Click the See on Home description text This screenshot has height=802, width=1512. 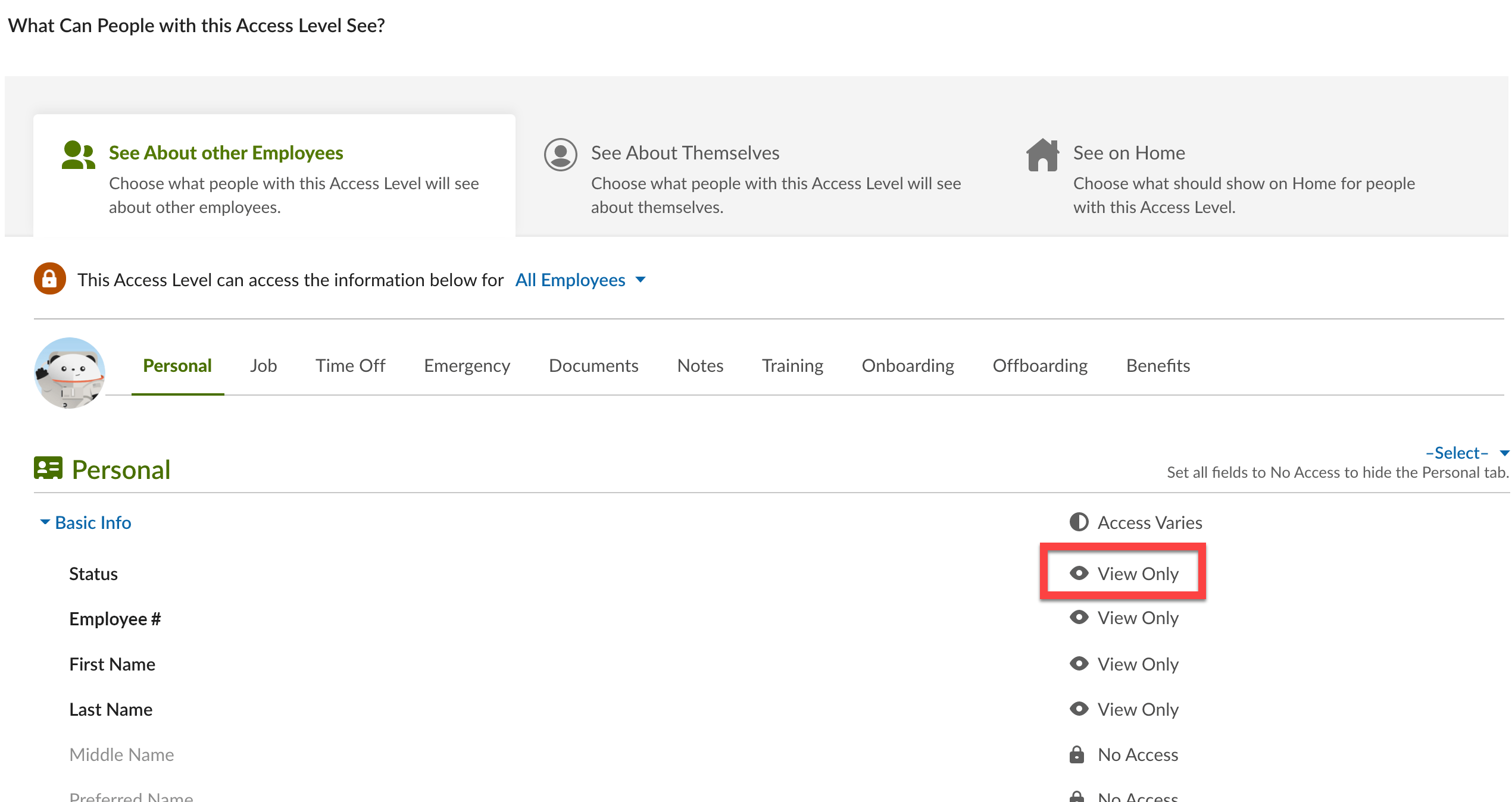(x=1244, y=195)
